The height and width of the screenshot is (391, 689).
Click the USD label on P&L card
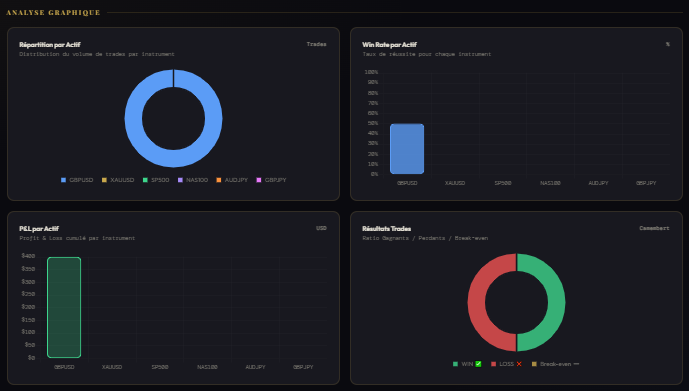[321, 228]
